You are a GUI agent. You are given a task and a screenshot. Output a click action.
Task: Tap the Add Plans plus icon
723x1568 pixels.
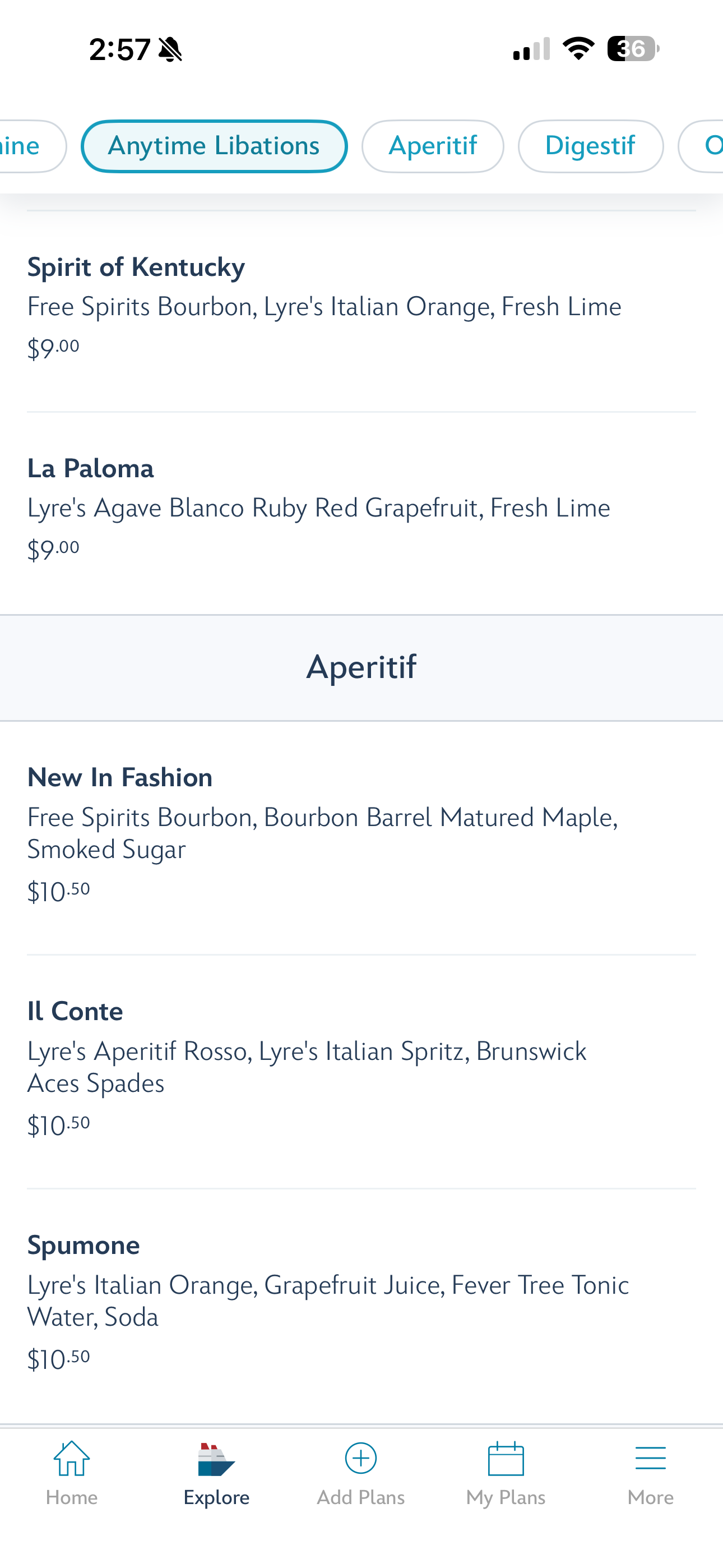361,1459
